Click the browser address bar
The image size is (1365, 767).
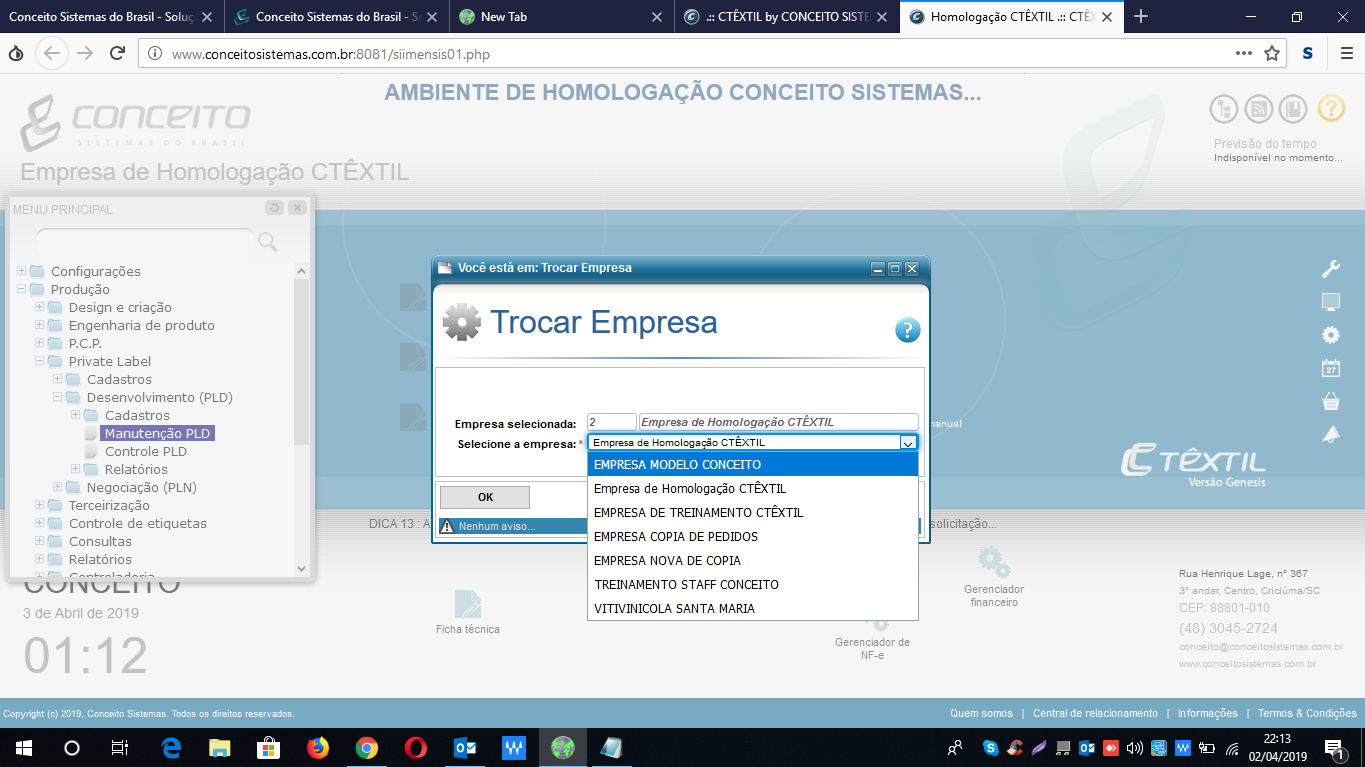coord(690,54)
